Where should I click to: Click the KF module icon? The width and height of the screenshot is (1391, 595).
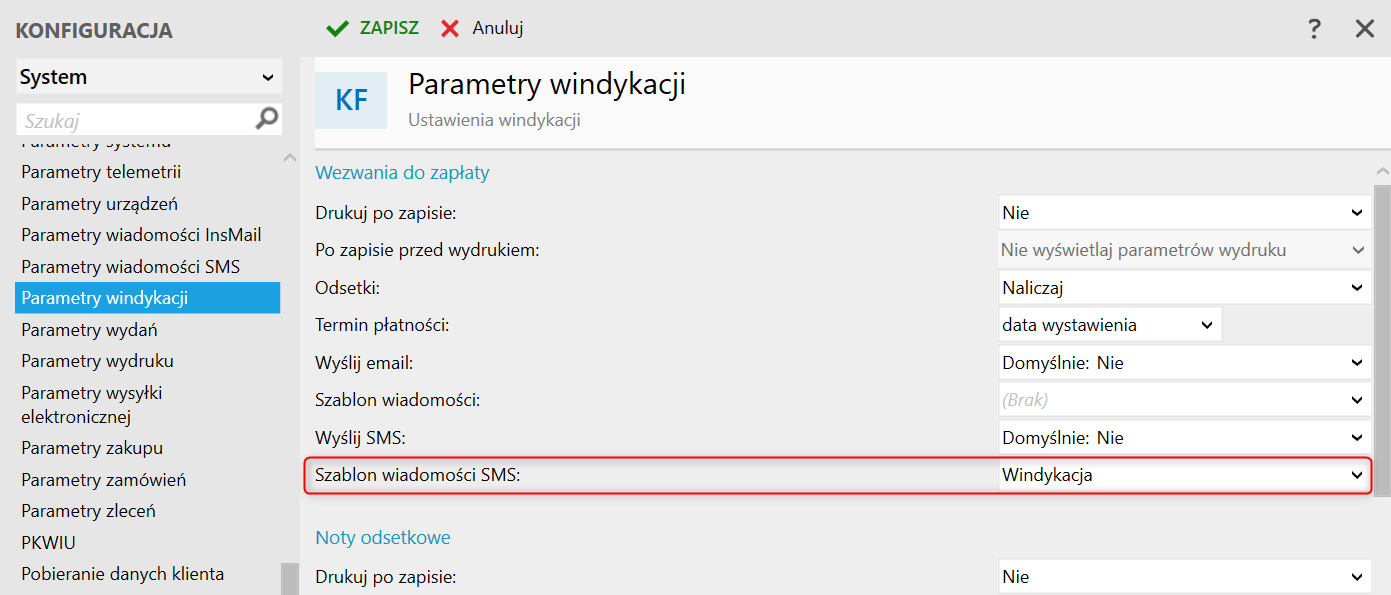tap(351, 100)
